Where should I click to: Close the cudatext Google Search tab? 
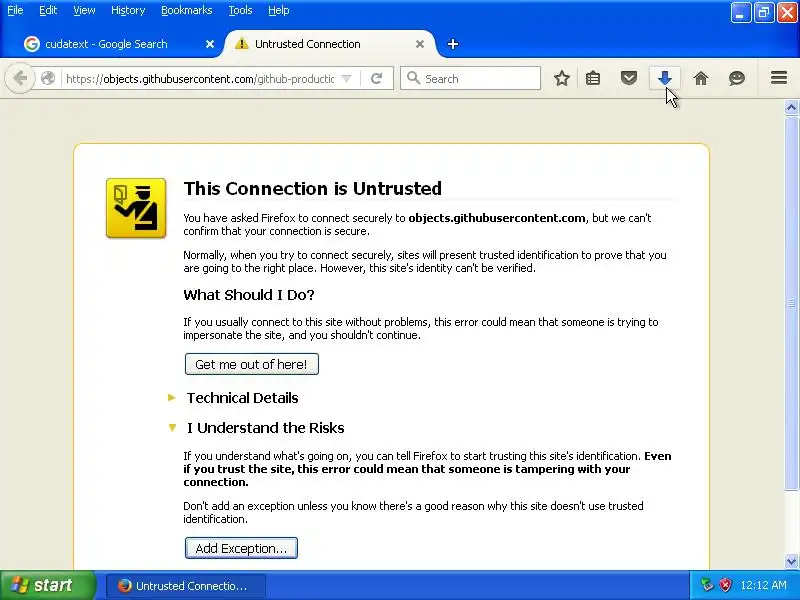pyautogui.click(x=210, y=44)
